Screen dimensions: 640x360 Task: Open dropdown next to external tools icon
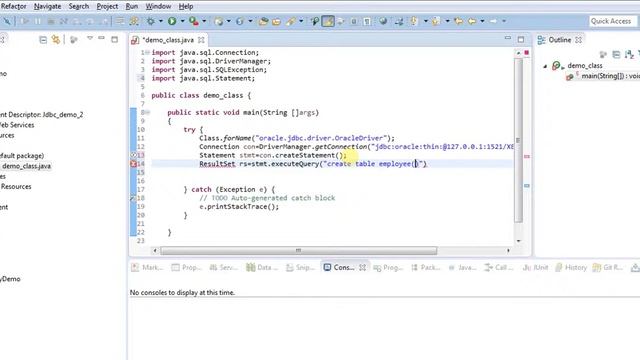pyautogui.click(x=204, y=21)
